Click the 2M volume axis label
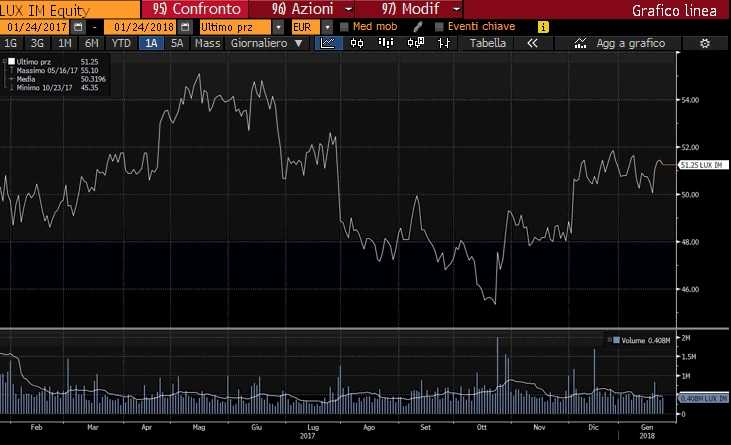The width and height of the screenshot is (731, 445). pos(686,338)
